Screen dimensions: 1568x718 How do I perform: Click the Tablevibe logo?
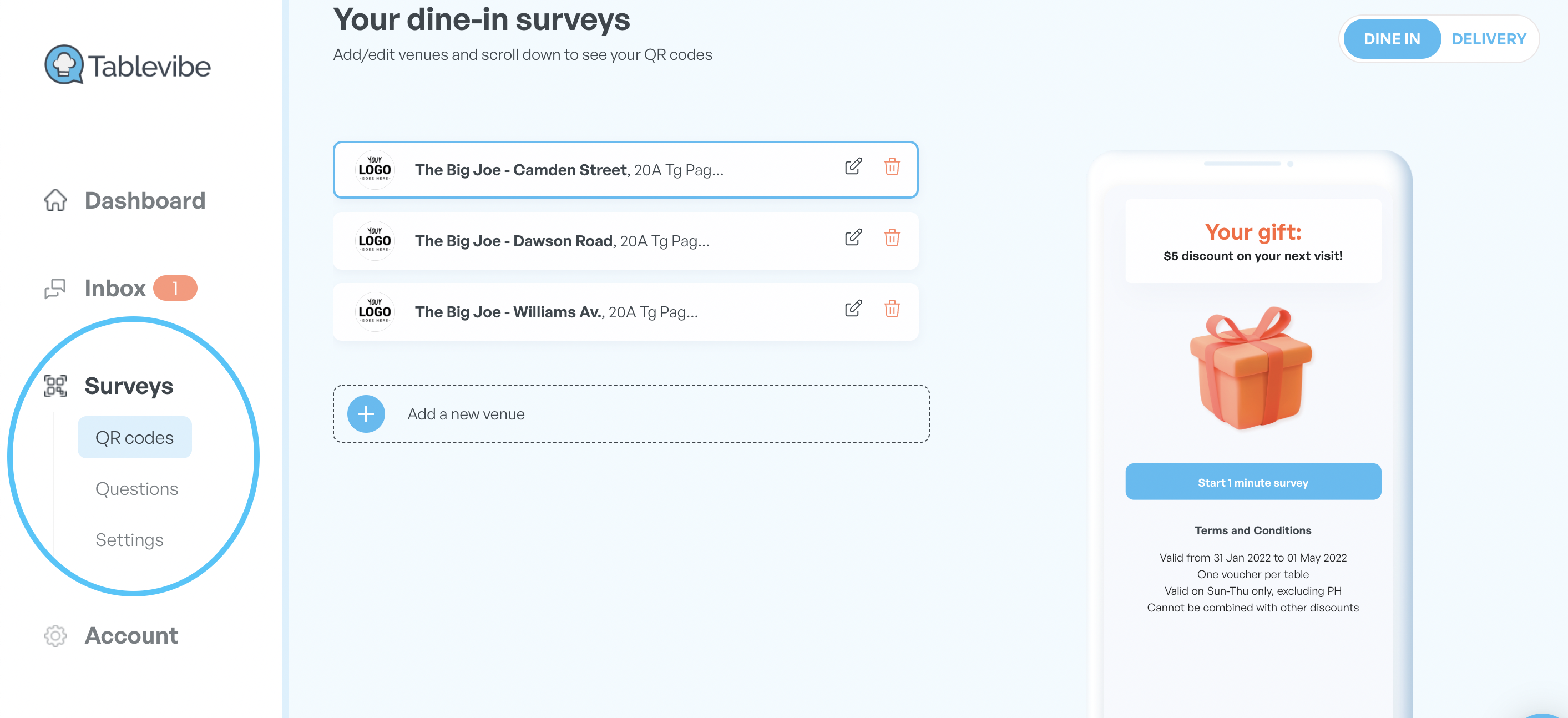[x=127, y=65]
